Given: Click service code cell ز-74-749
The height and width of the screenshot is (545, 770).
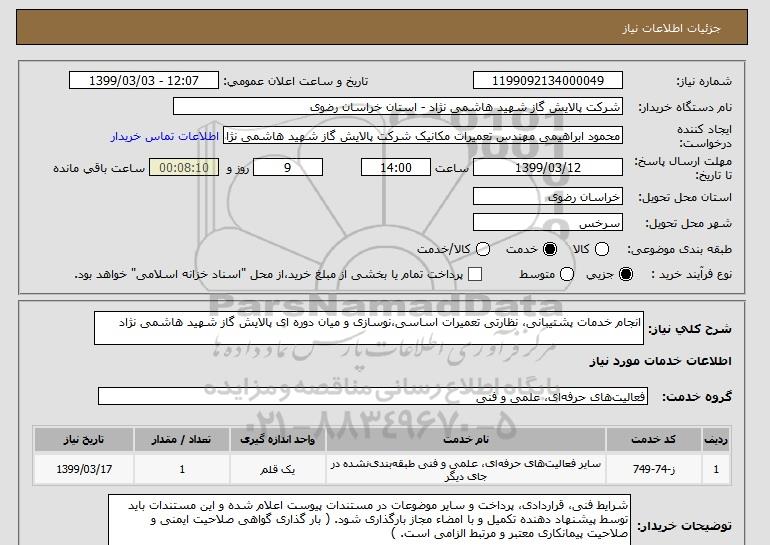Looking at the screenshot, I should coord(654,469).
